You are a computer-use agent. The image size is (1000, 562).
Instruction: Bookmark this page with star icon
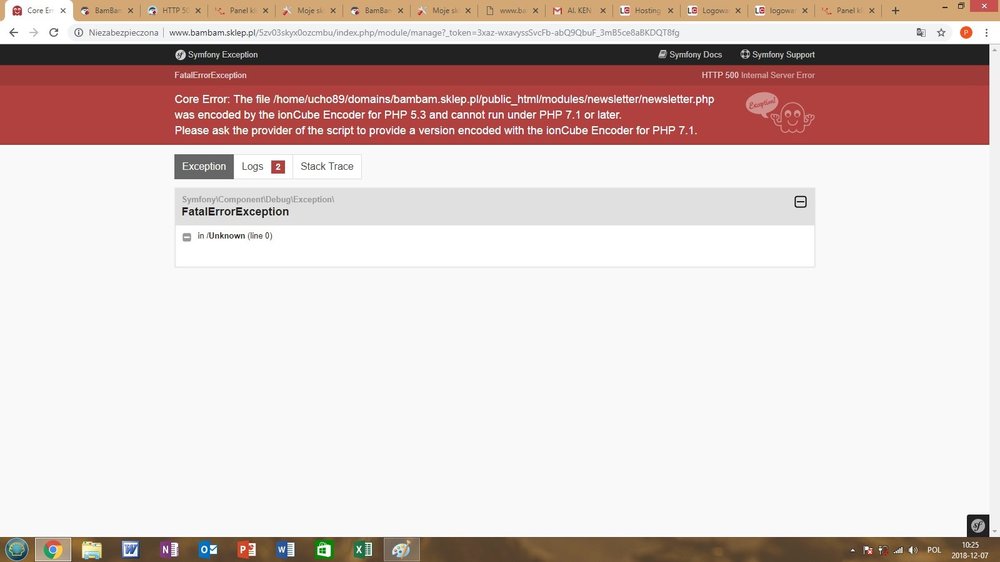[941, 33]
